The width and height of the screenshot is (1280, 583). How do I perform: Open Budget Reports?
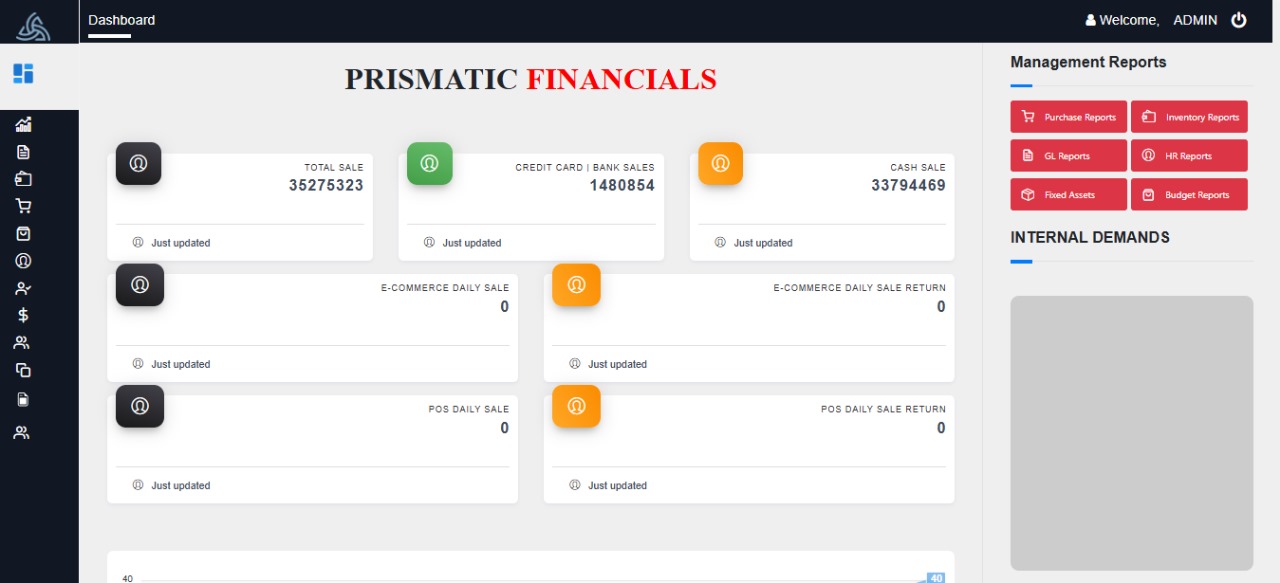1190,195
